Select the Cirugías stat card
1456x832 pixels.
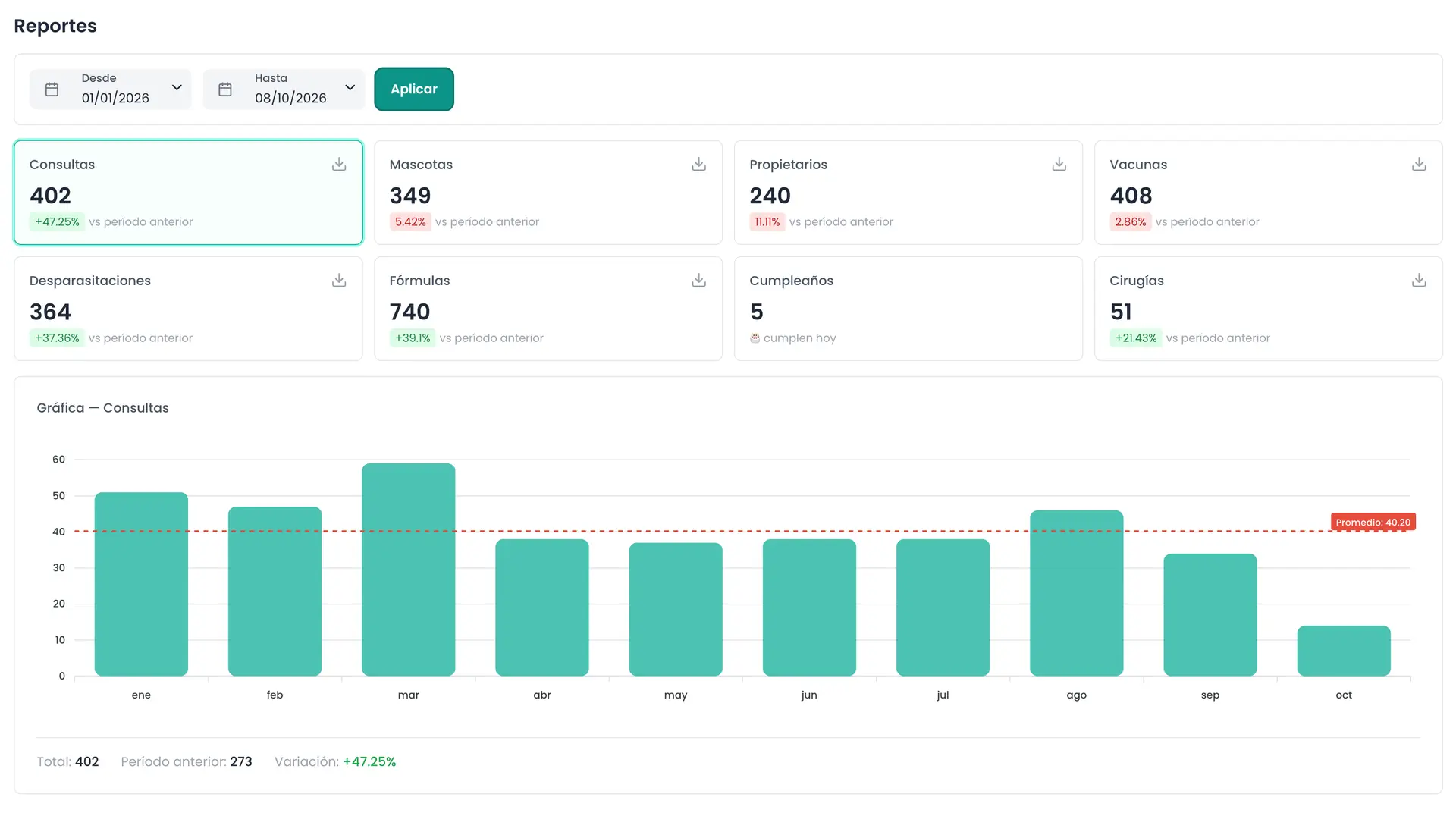1268,309
